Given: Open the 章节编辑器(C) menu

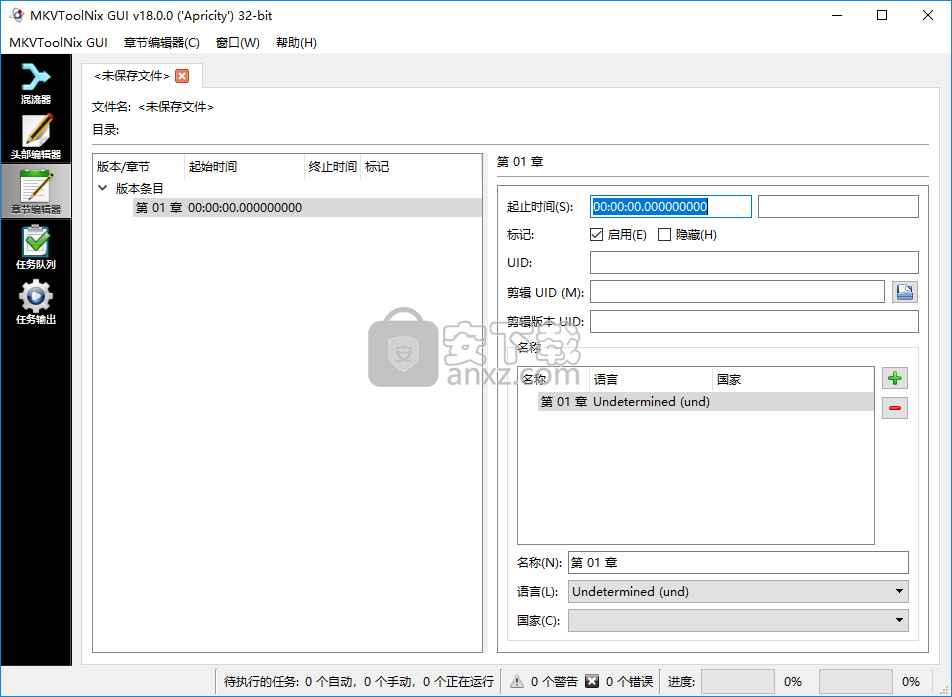Looking at the screenshot, I should click(x=162, y=42).
